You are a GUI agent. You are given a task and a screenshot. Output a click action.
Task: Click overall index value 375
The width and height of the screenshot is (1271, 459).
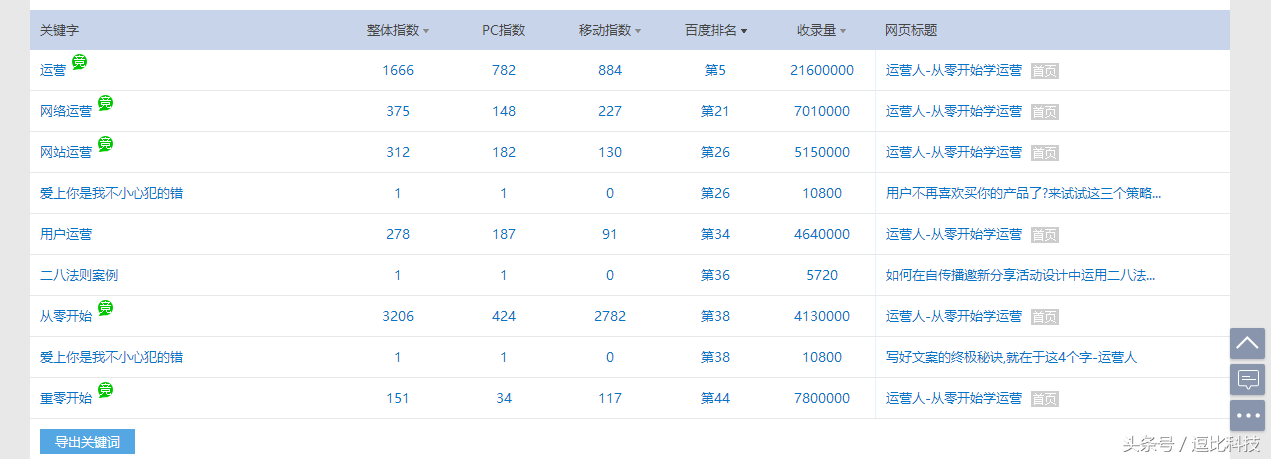[398, 112]
